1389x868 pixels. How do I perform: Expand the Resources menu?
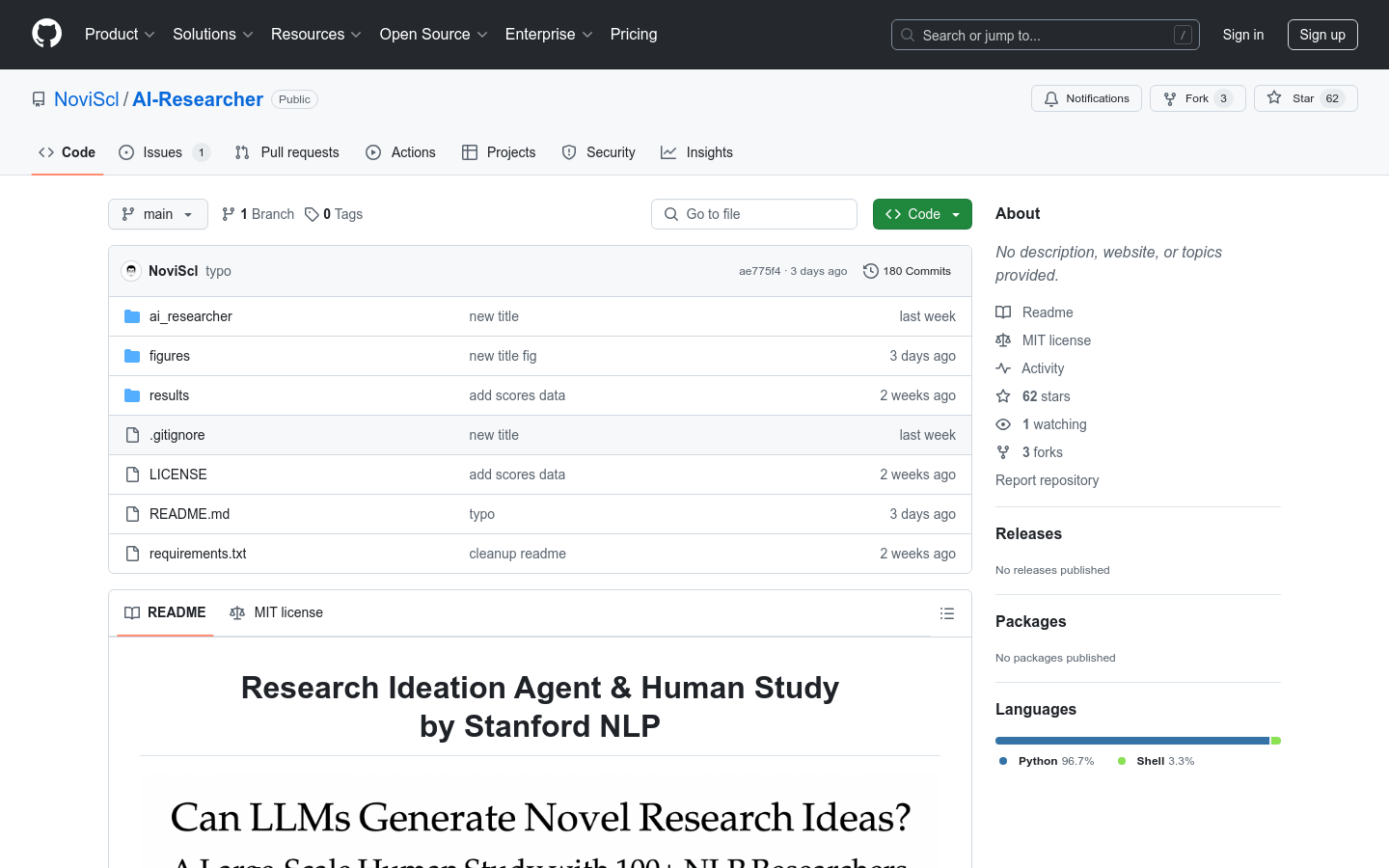(316, 35)
